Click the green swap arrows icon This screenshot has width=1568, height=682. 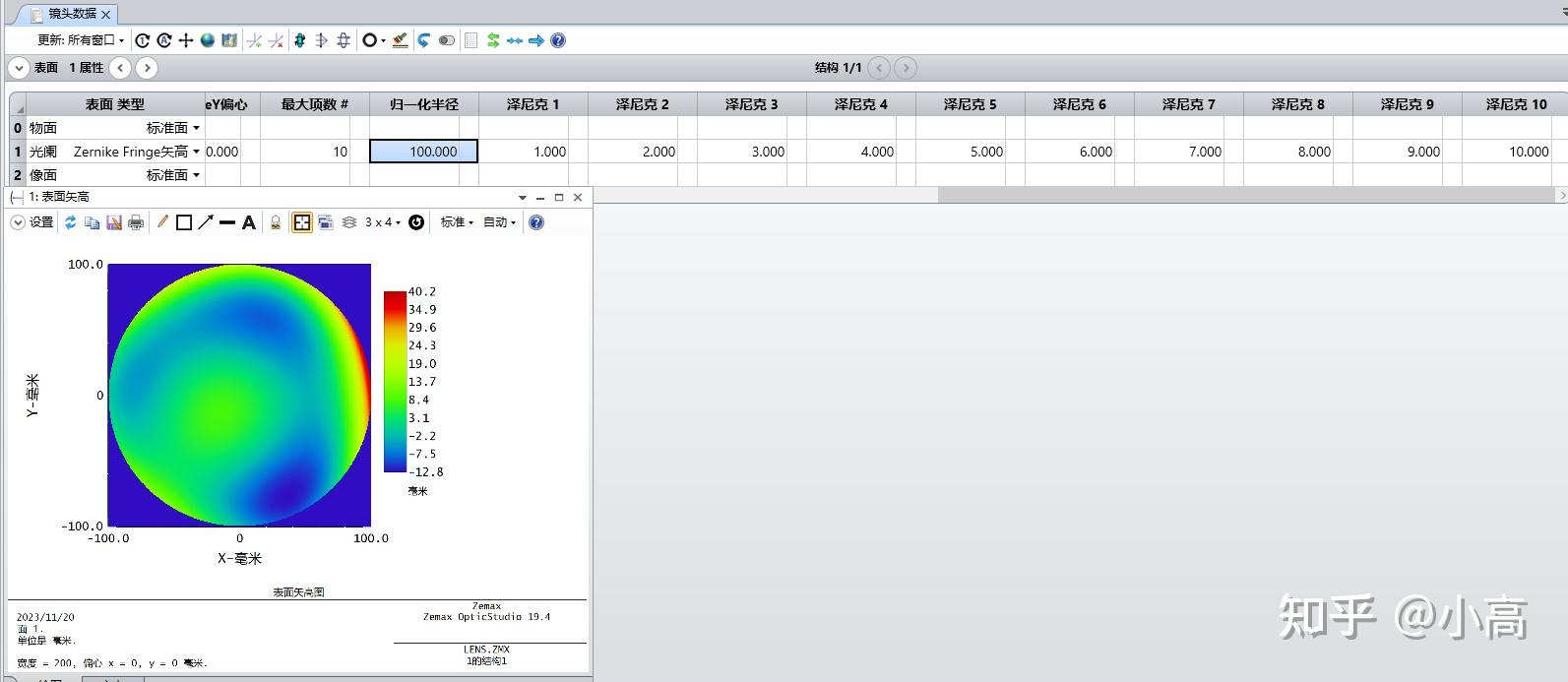click(x=493, y=40)
